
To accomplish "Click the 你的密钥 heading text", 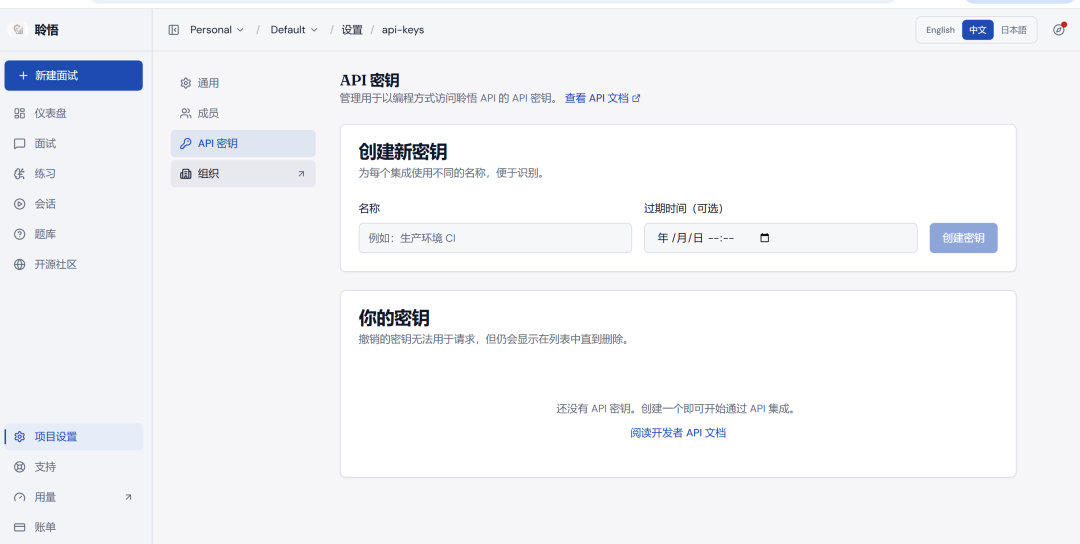I will [x=394, y=317].
